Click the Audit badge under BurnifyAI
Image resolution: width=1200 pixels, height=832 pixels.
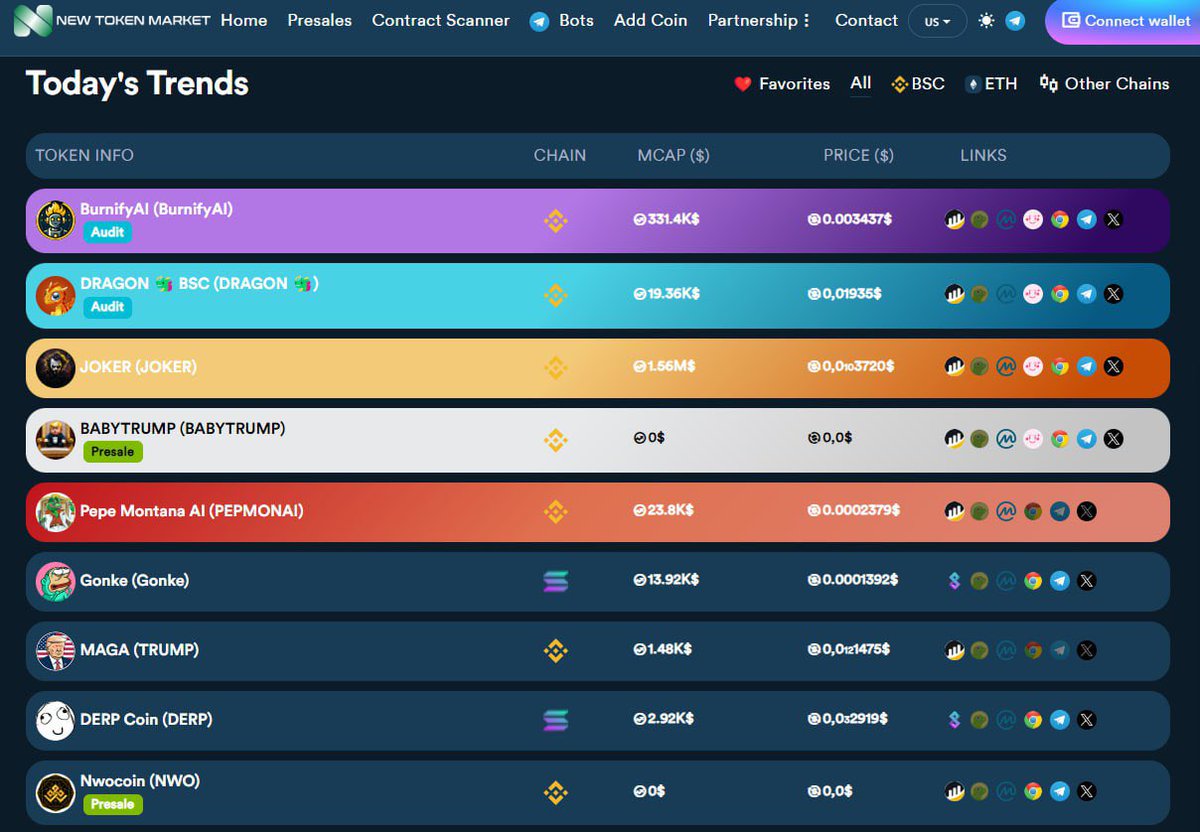(108, 232)
